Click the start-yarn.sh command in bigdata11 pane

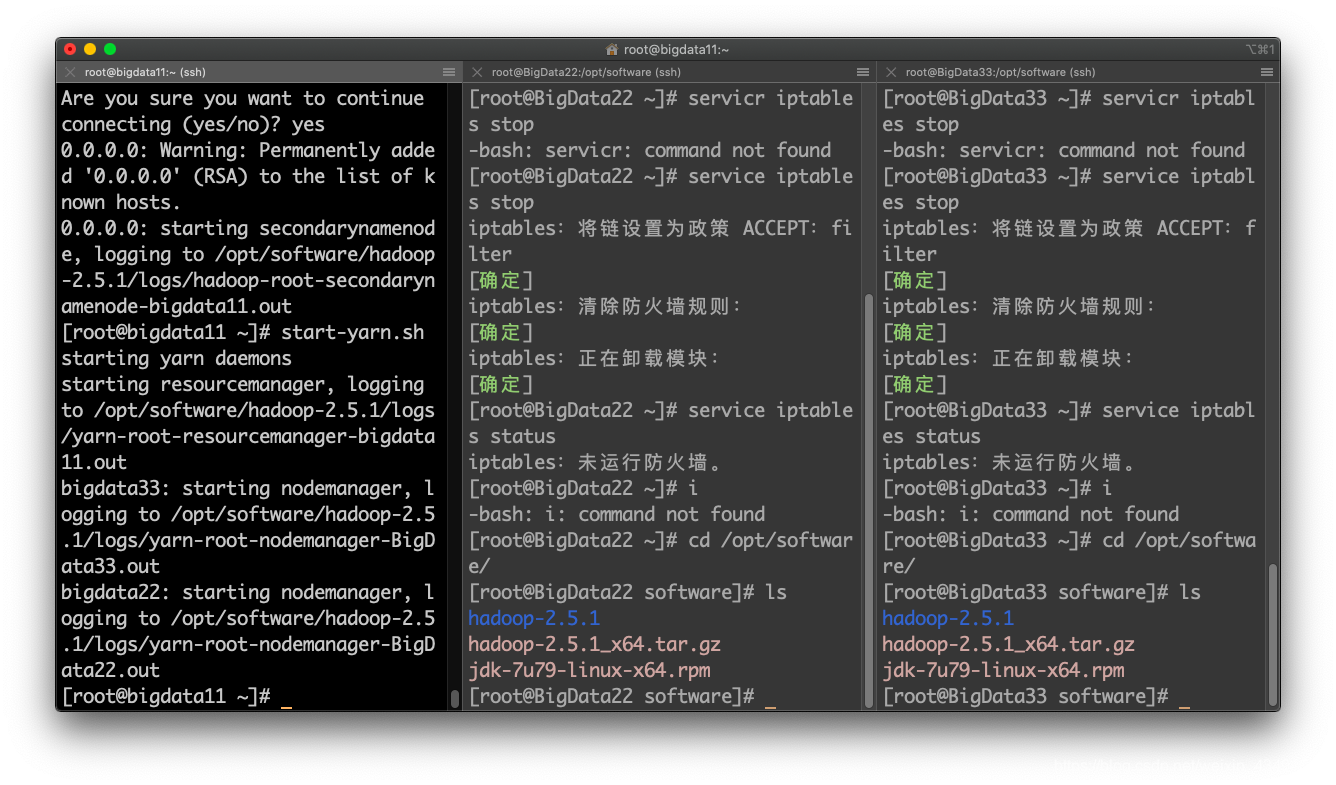tap(353, 332)
